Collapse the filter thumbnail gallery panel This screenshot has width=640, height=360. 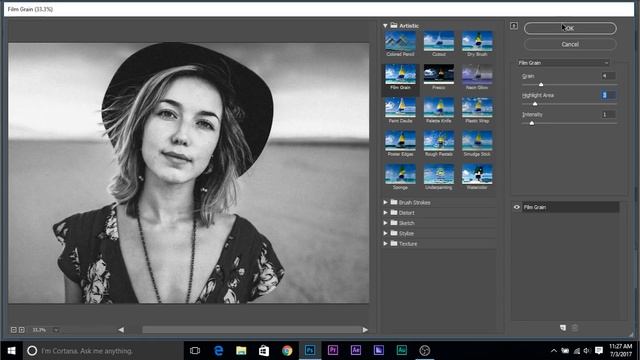pos(514,26)
